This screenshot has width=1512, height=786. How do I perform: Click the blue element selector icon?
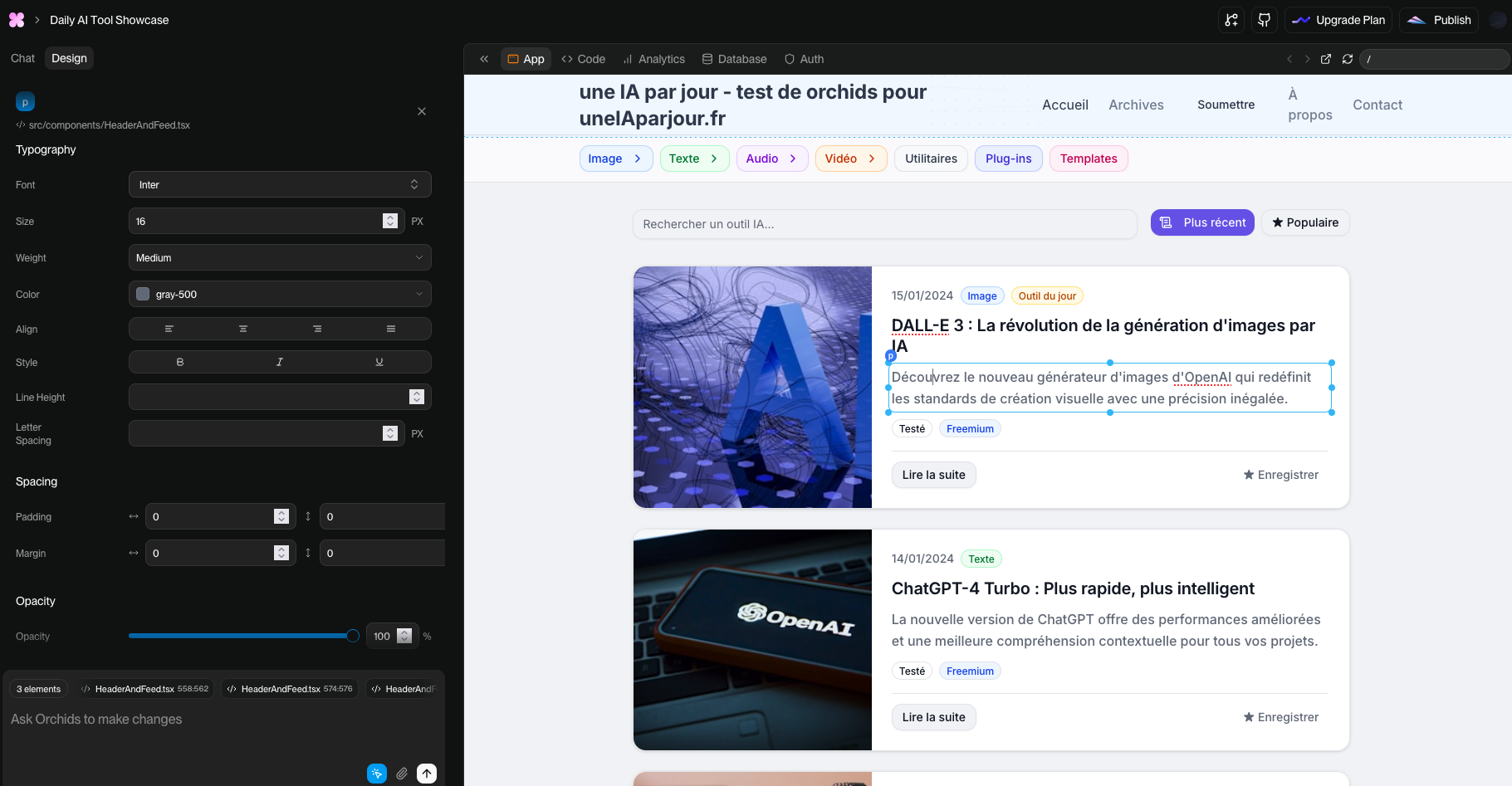377,774
